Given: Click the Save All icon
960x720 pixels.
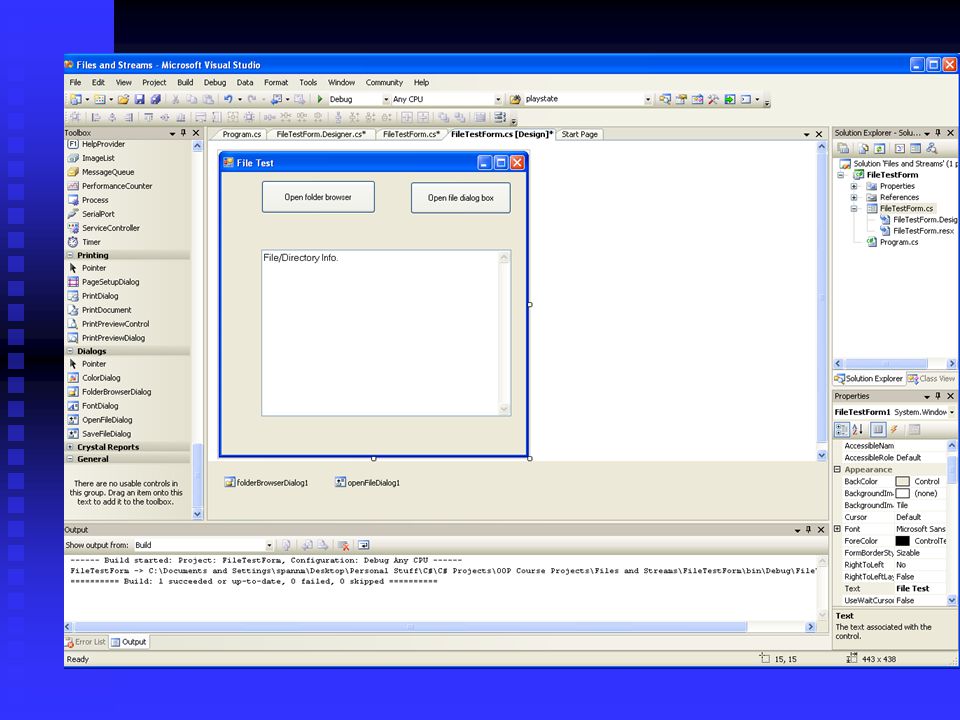Looking at the screenshot, I should (x=156, y=99).
